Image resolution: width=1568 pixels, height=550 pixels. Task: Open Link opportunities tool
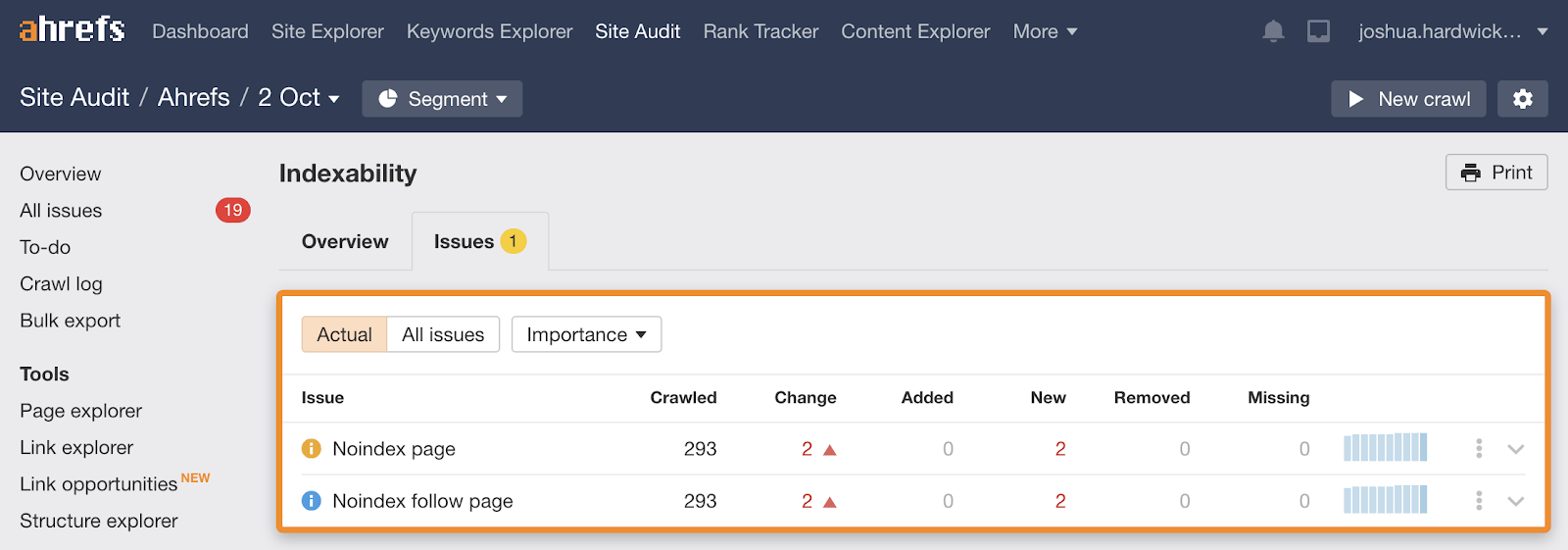tap(98, 484)
